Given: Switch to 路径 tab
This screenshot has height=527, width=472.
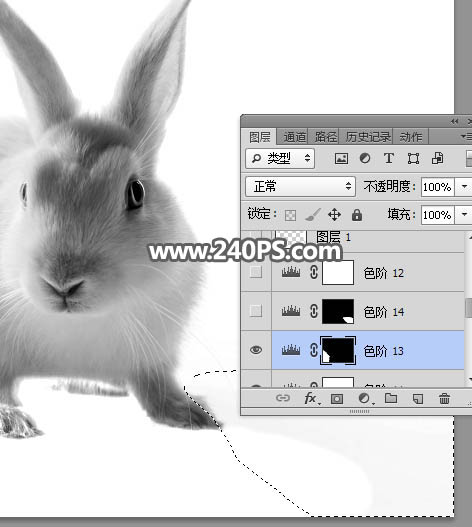Looking at the screenshot, I should 326,137.
